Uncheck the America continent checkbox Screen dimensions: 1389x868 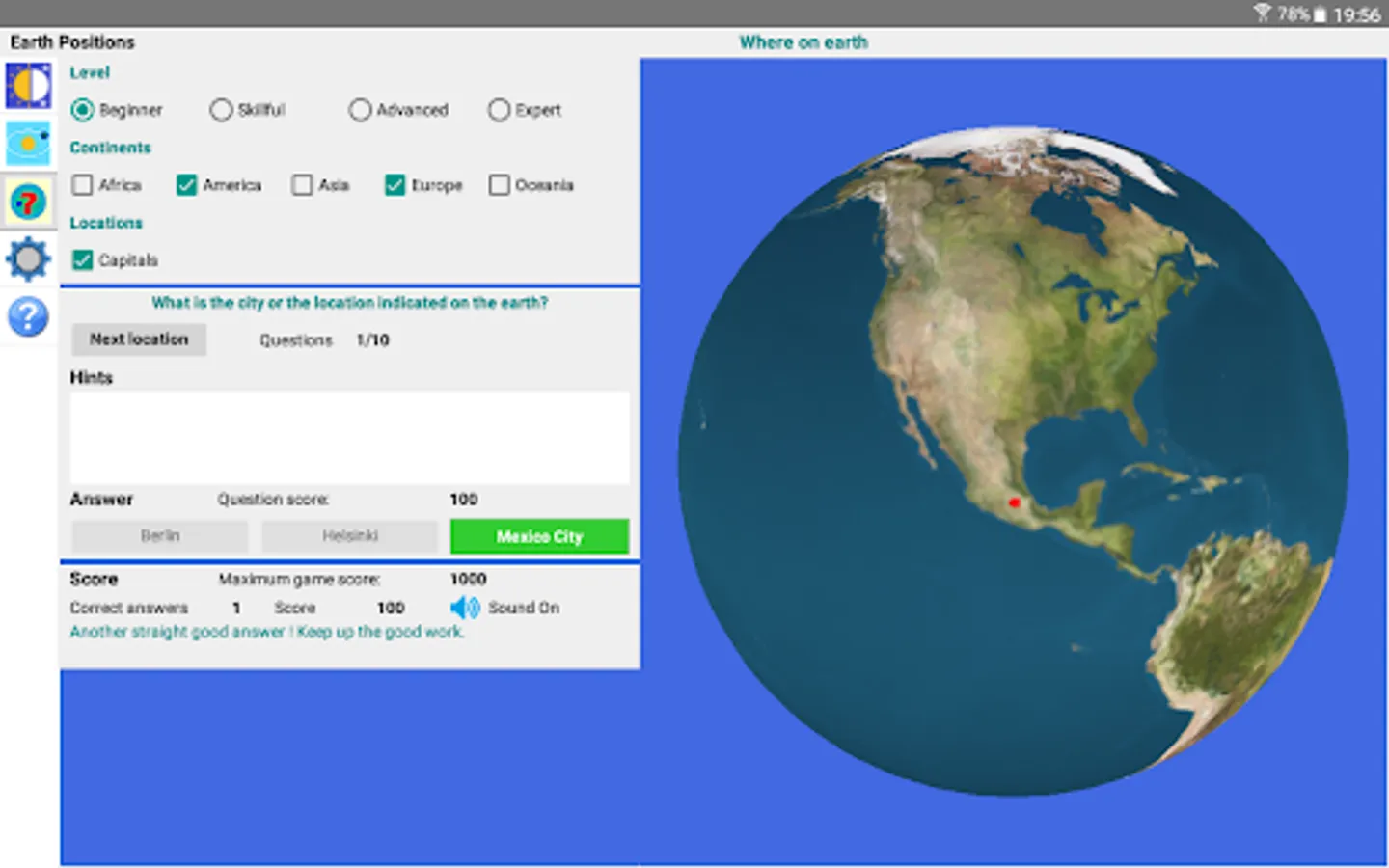point(186,185)
